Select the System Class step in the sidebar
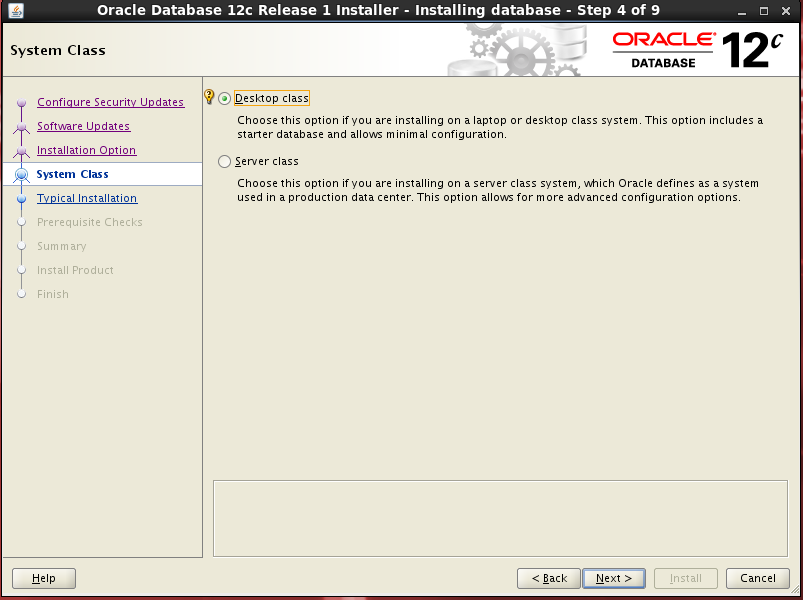The width and height of the screenshot is (803, 600). click(x=72, y=174)
